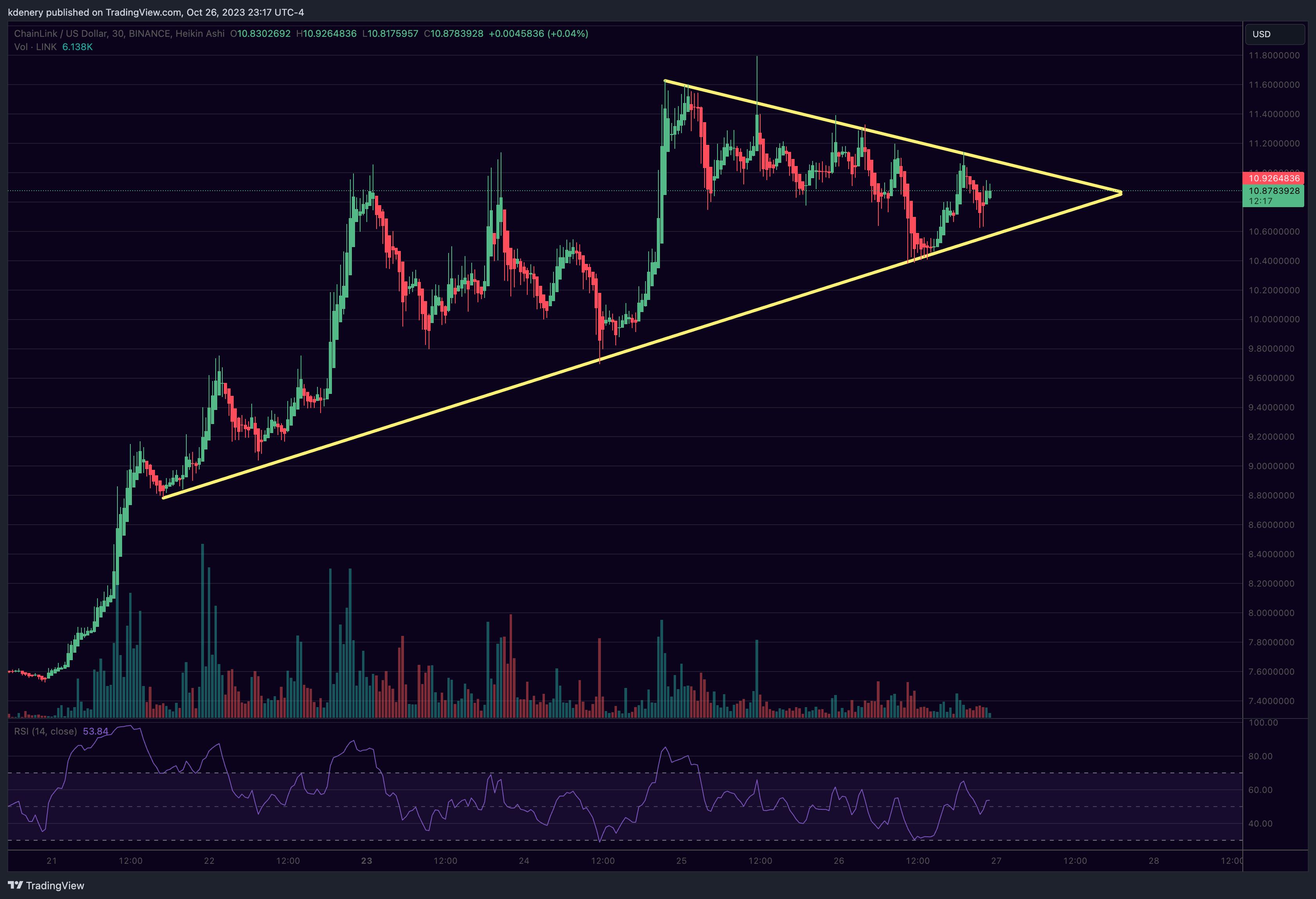Click the 22 date label on time axis
This screenshot has width=1316, height=899.
pos(209,861)
